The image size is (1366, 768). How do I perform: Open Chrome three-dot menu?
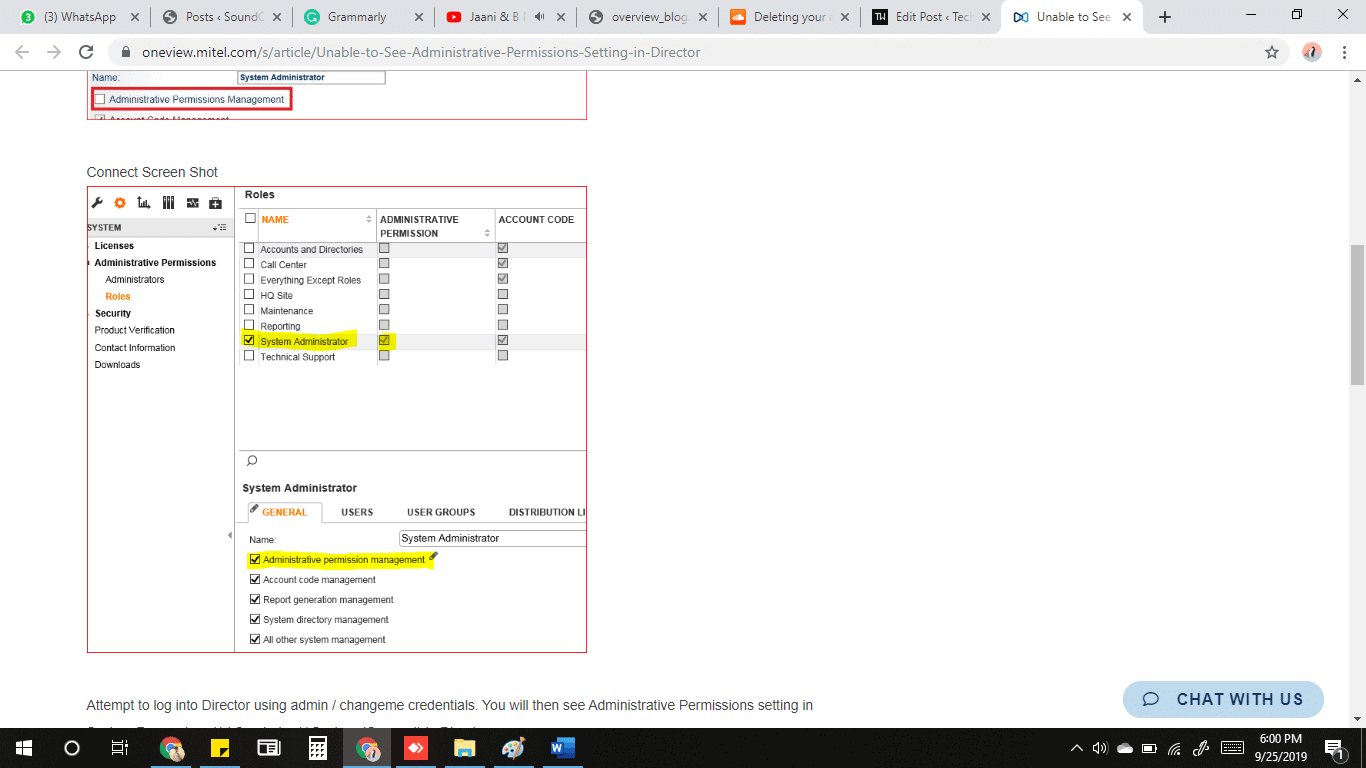(x=1345, y=52)
